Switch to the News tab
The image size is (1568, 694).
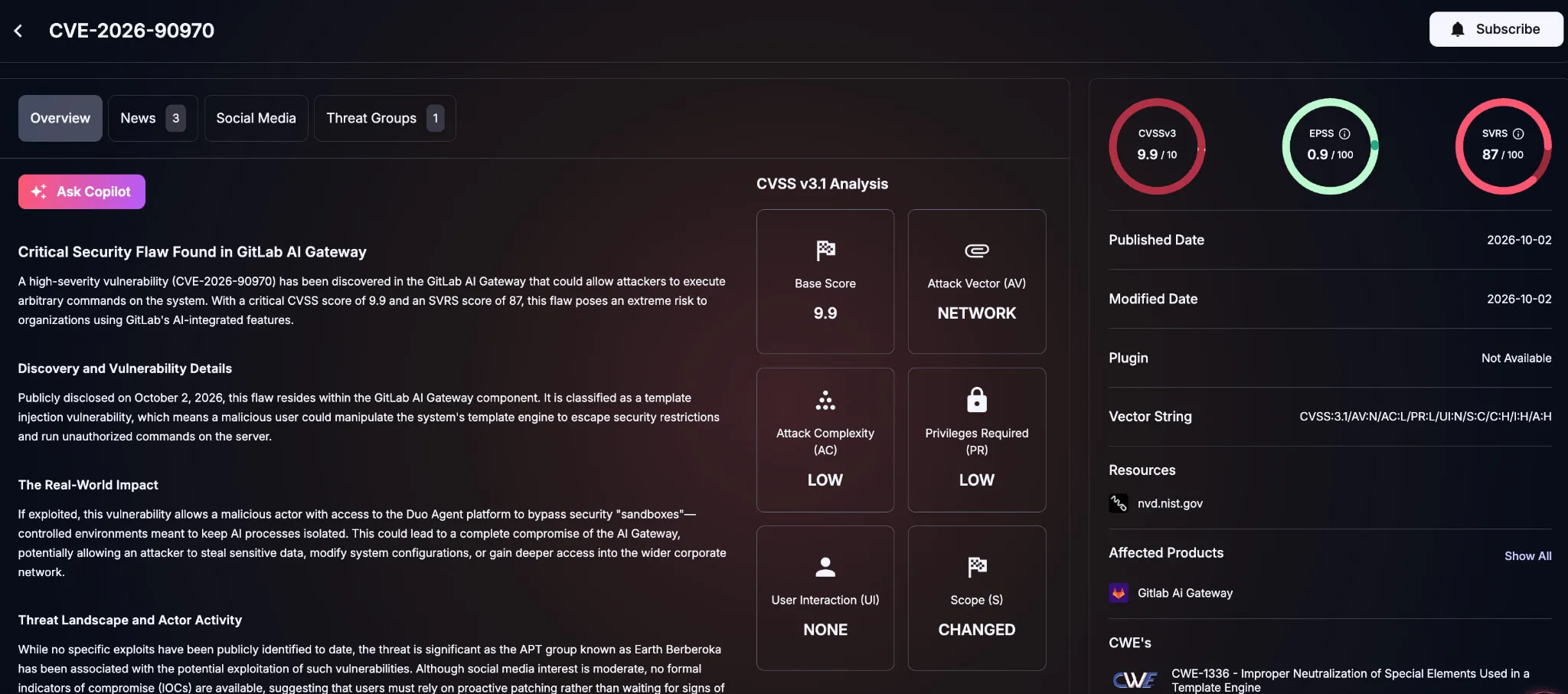point(153,118)
